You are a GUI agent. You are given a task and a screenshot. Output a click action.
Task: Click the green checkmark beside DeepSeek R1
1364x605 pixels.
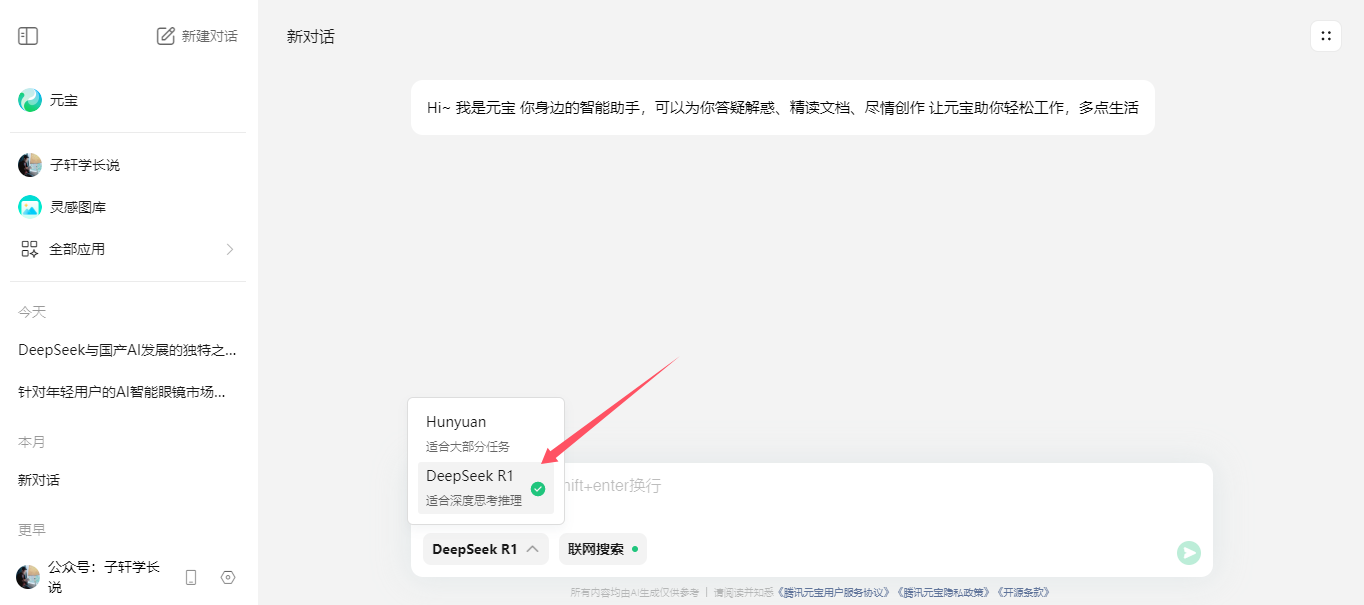coord(538,489)
